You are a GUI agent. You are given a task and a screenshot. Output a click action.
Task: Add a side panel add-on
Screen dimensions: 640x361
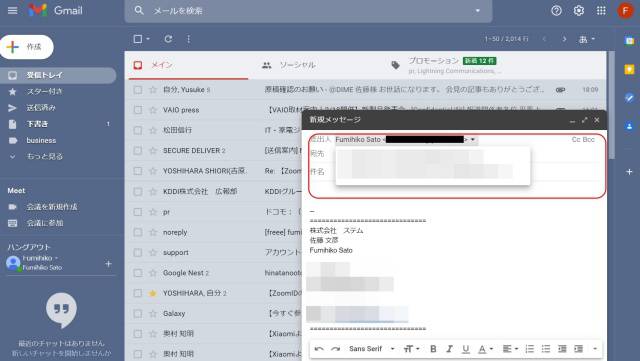point(629,172)
